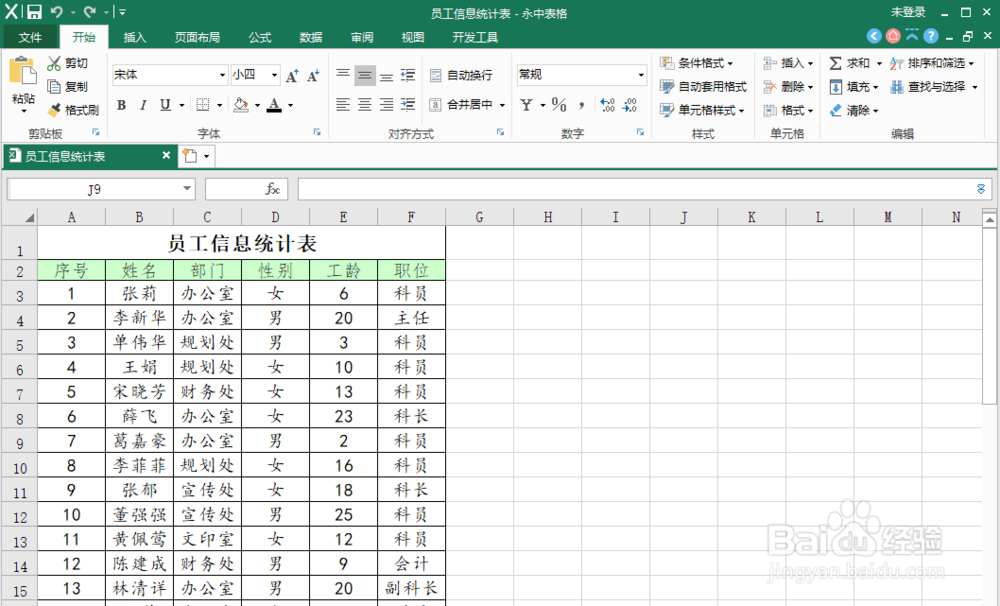The width and height of the screenshot is (1000, 606).
Task: Select the Clear (清除) eraser icon
Action: tap(834, 110)
